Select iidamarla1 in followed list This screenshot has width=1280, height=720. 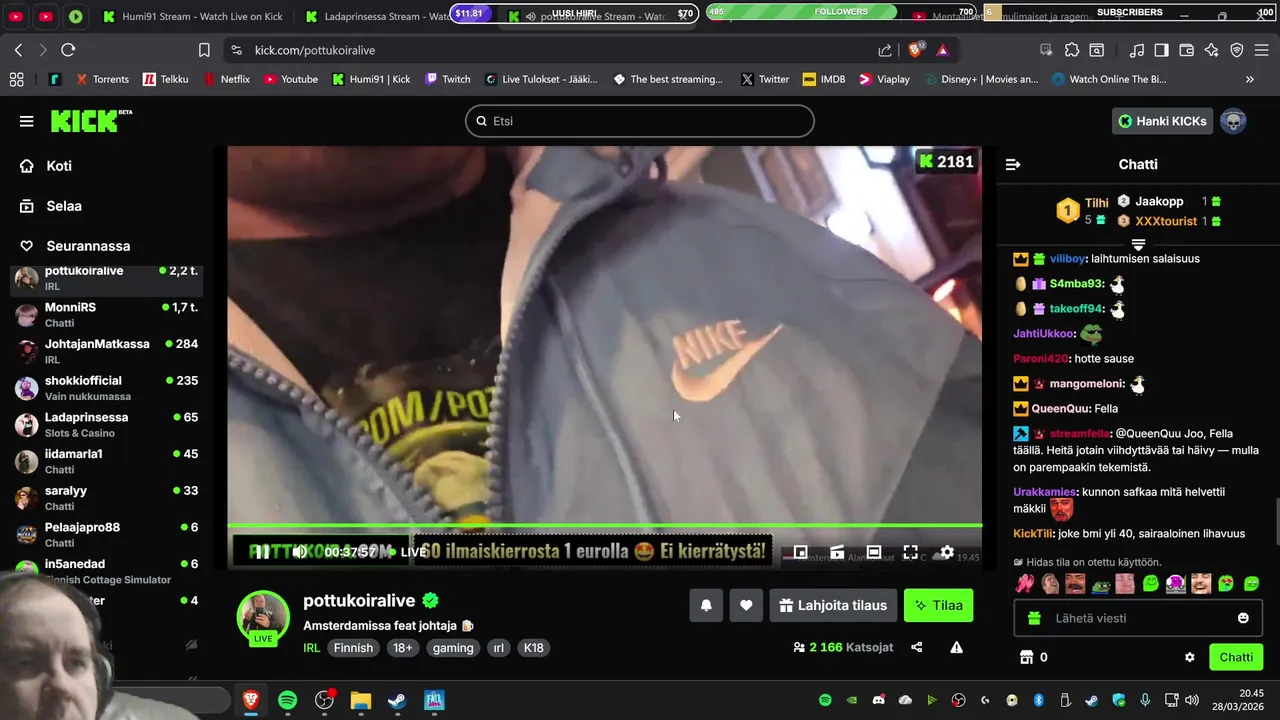(107, 461)
